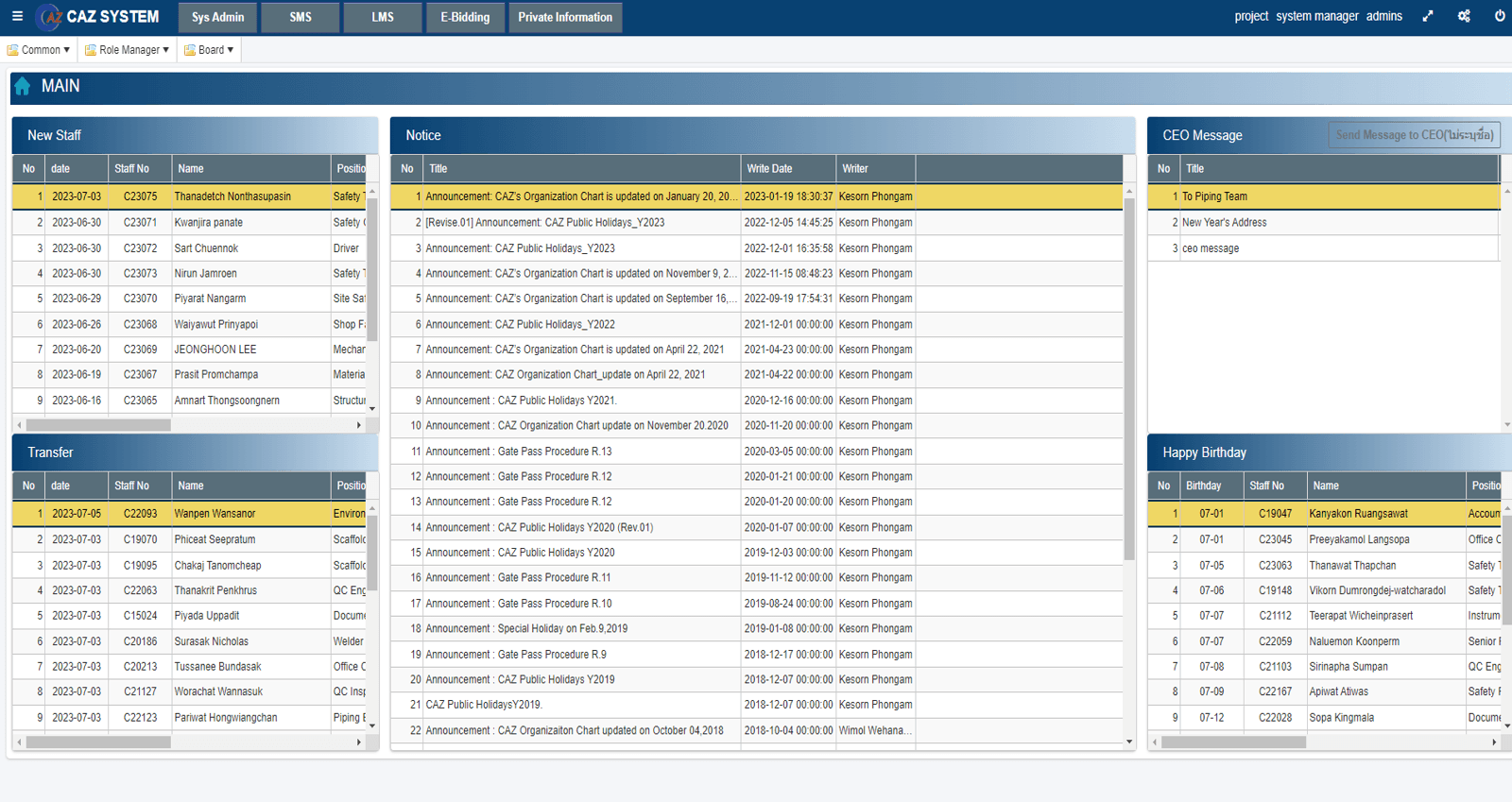Expand the Board dropdown menu
Screen dimensions: 1512x802
(x=209, y=50)
